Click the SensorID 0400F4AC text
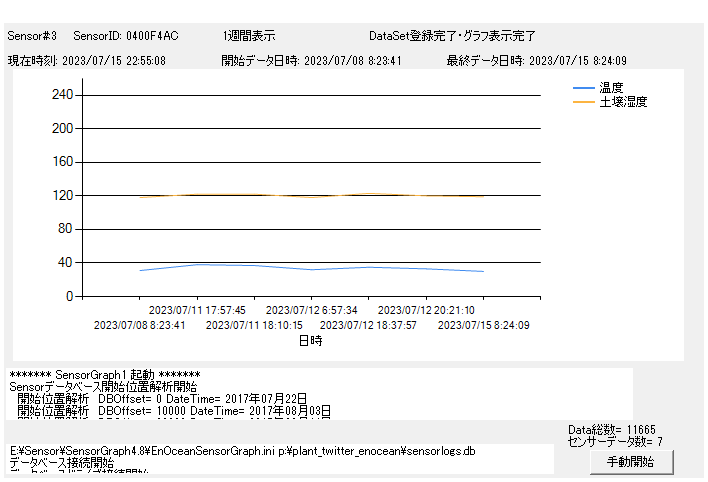This screenshot has width=708, height=482. pyautogui.click(x=126, y=35)
